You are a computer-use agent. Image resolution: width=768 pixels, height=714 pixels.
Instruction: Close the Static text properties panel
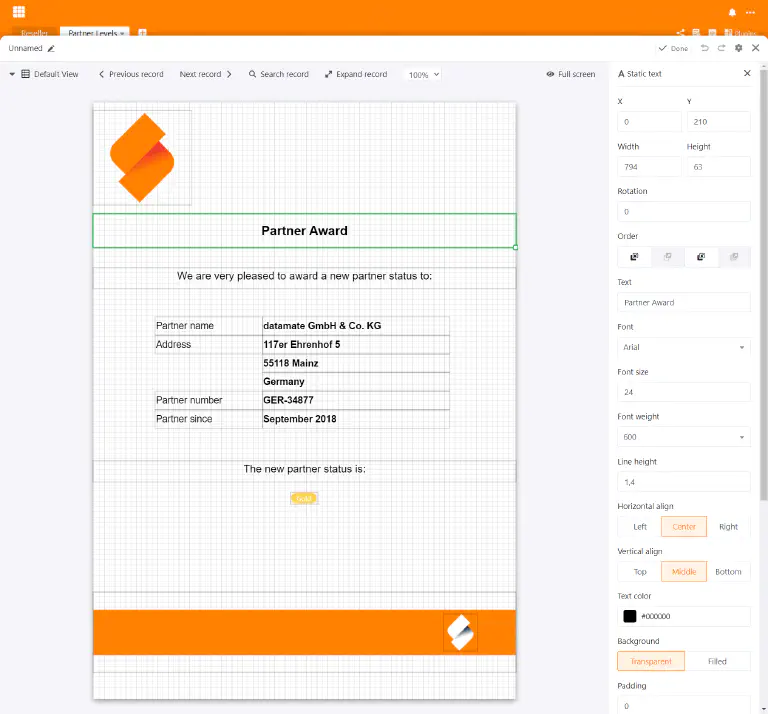coord(747,73)
